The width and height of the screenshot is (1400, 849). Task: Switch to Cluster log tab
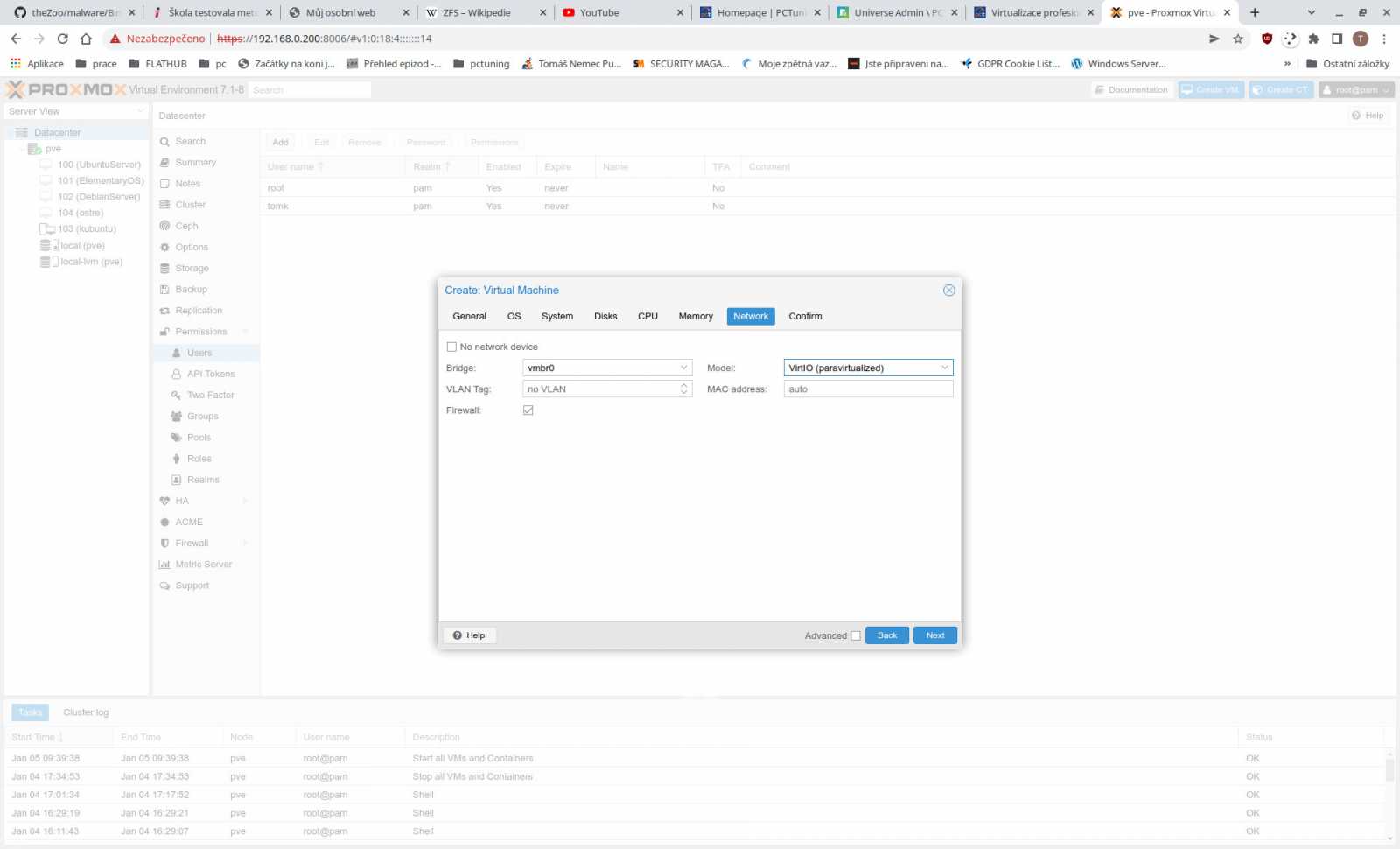[86, 712]
